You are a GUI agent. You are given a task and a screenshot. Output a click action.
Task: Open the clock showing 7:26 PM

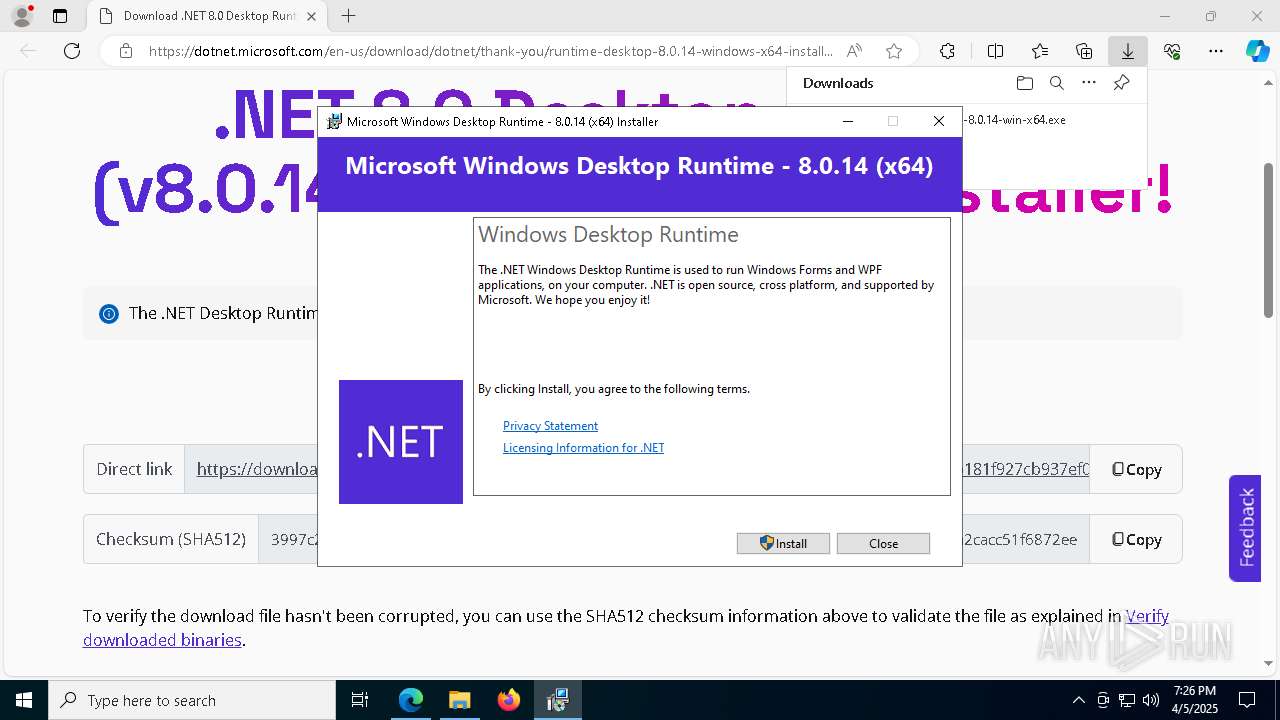[x=1195, y=700]
